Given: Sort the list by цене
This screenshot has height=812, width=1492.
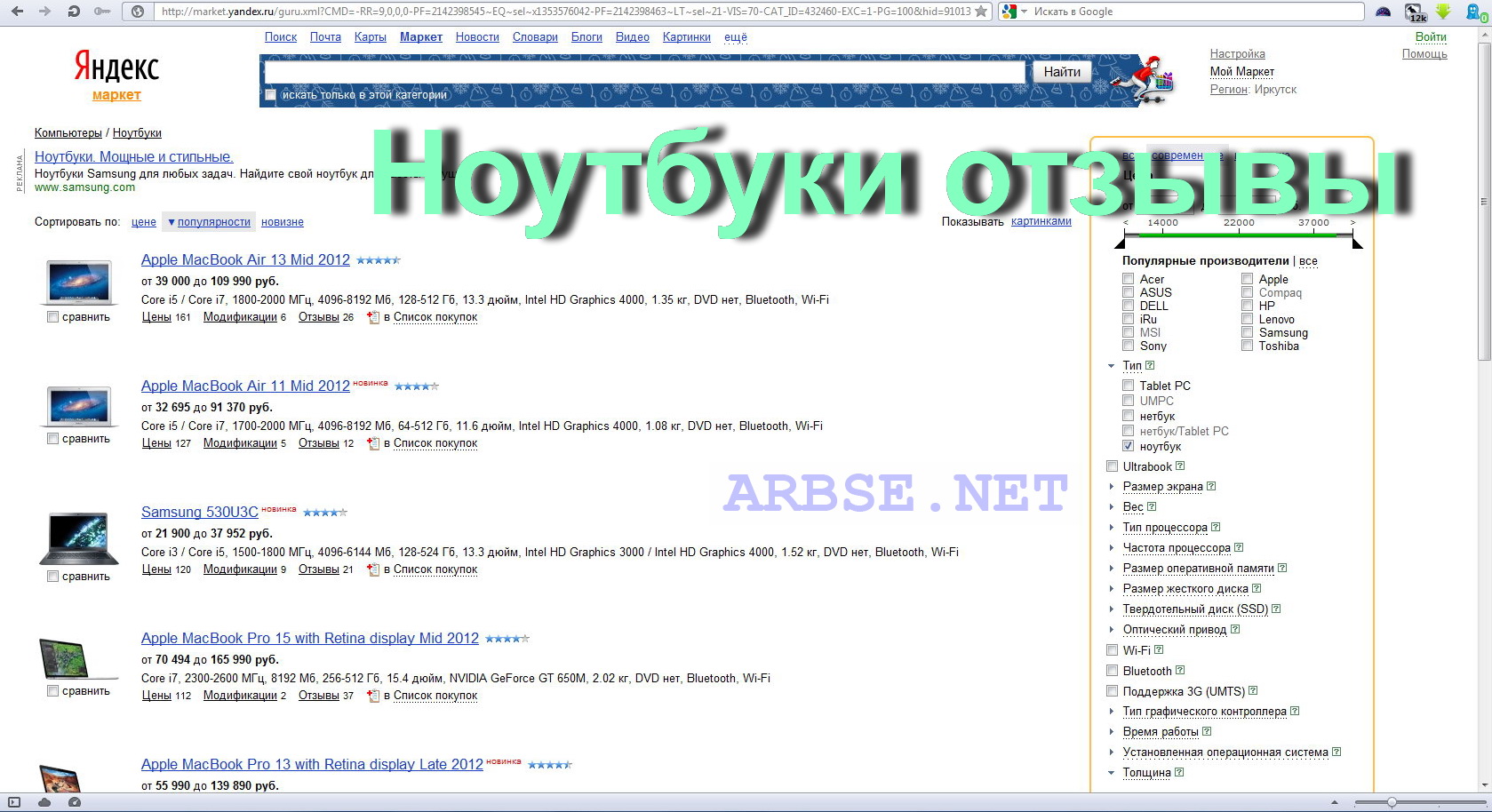Looking at the screenshot, I should click(x=144, y=222).
